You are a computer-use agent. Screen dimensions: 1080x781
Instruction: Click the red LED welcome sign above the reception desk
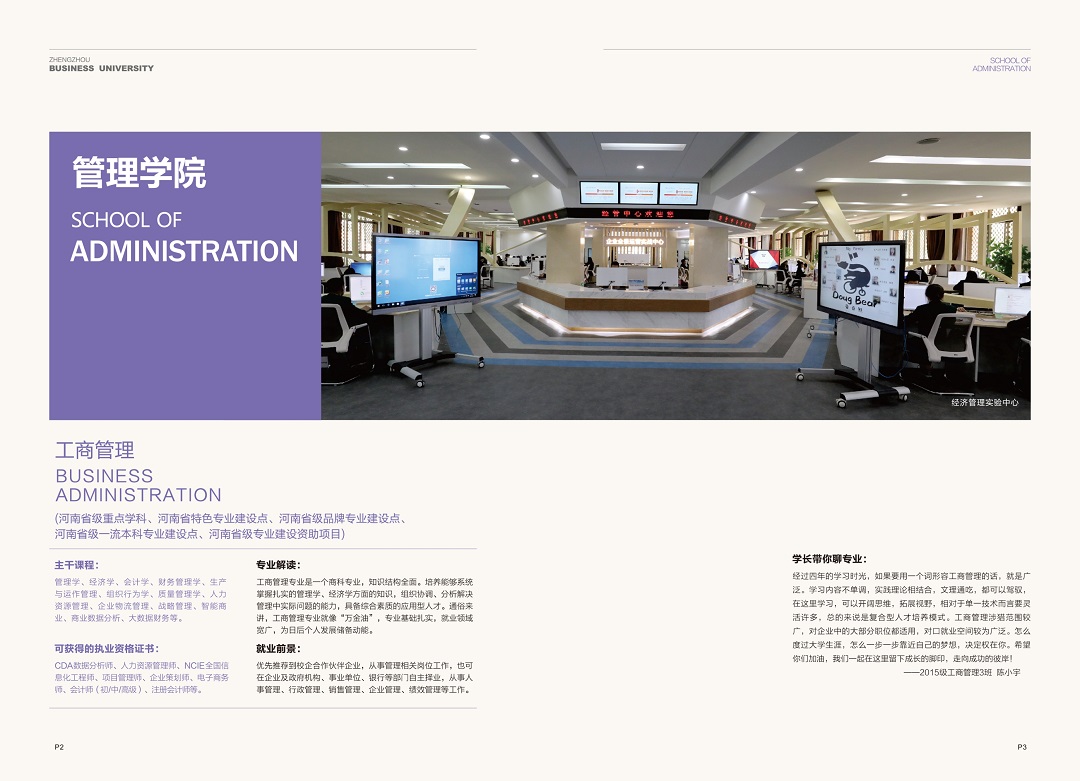pyautogui.click(x=637, y=214)
